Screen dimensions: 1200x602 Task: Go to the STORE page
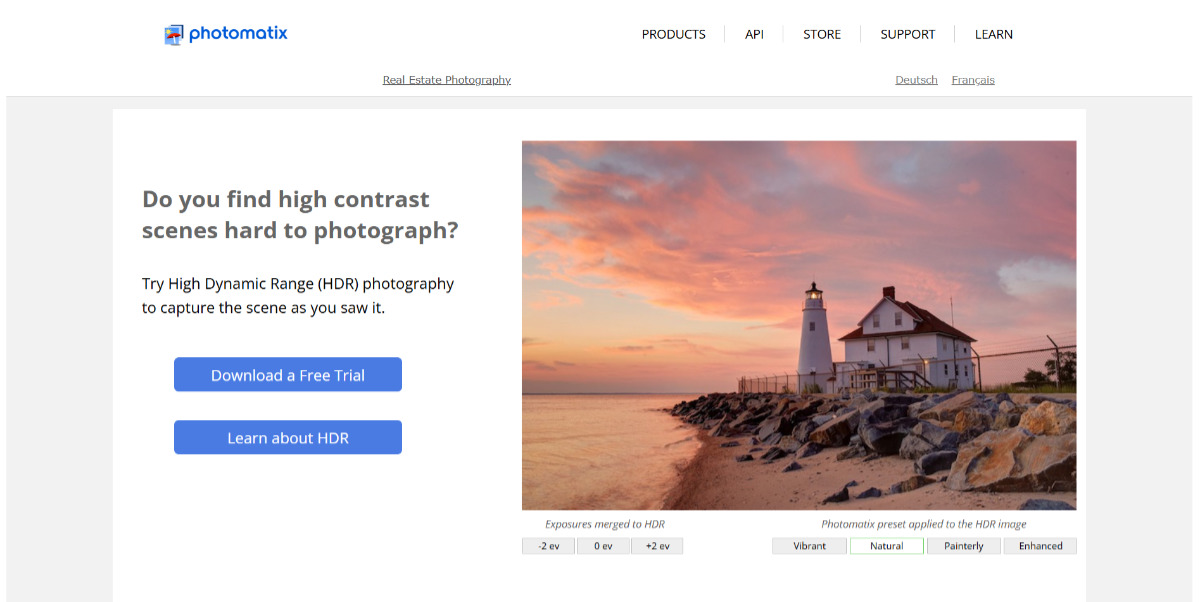822,34
